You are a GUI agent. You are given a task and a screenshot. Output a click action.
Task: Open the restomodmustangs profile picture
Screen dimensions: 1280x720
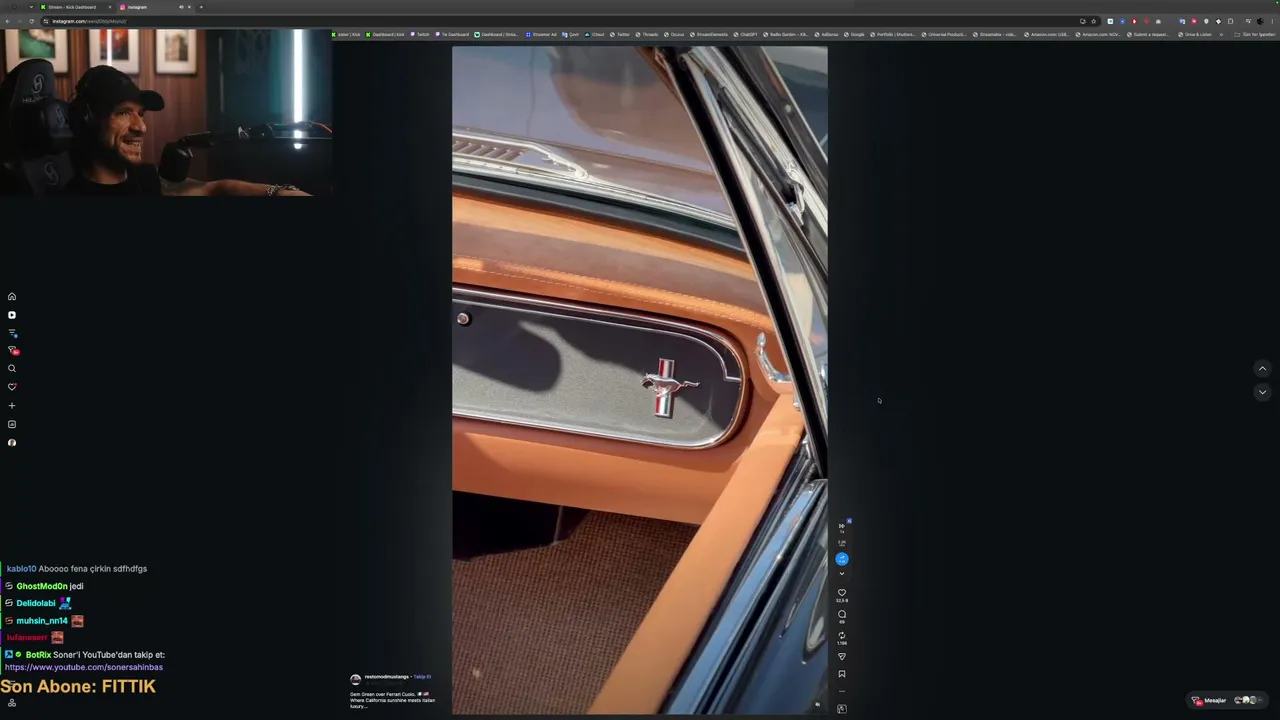pyautogui.click(x=355, y=678)
